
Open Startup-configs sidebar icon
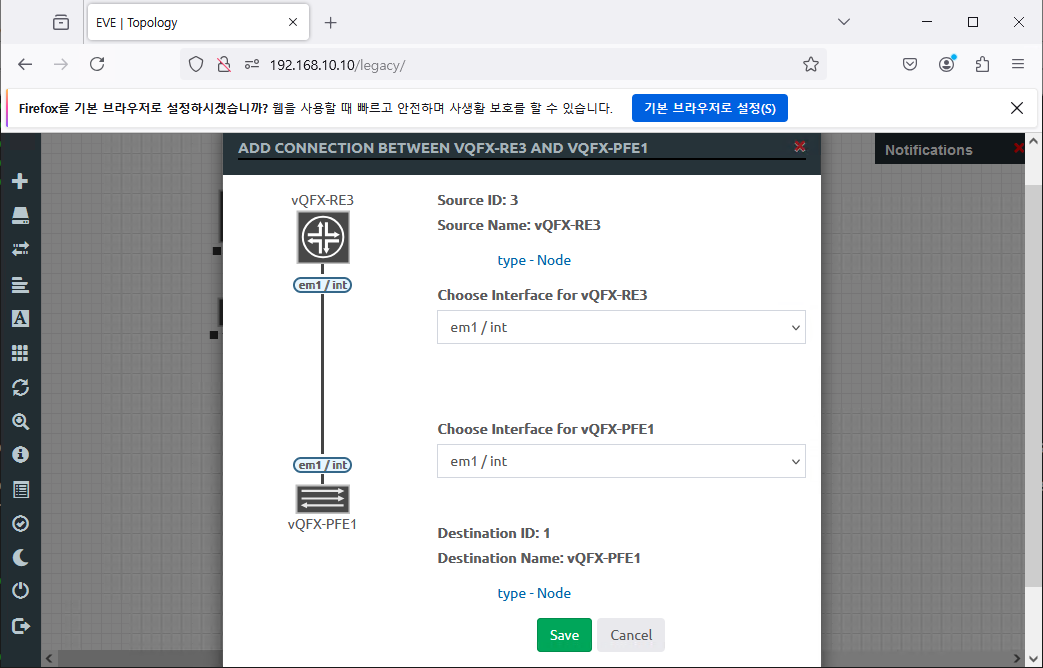(20, 285)
